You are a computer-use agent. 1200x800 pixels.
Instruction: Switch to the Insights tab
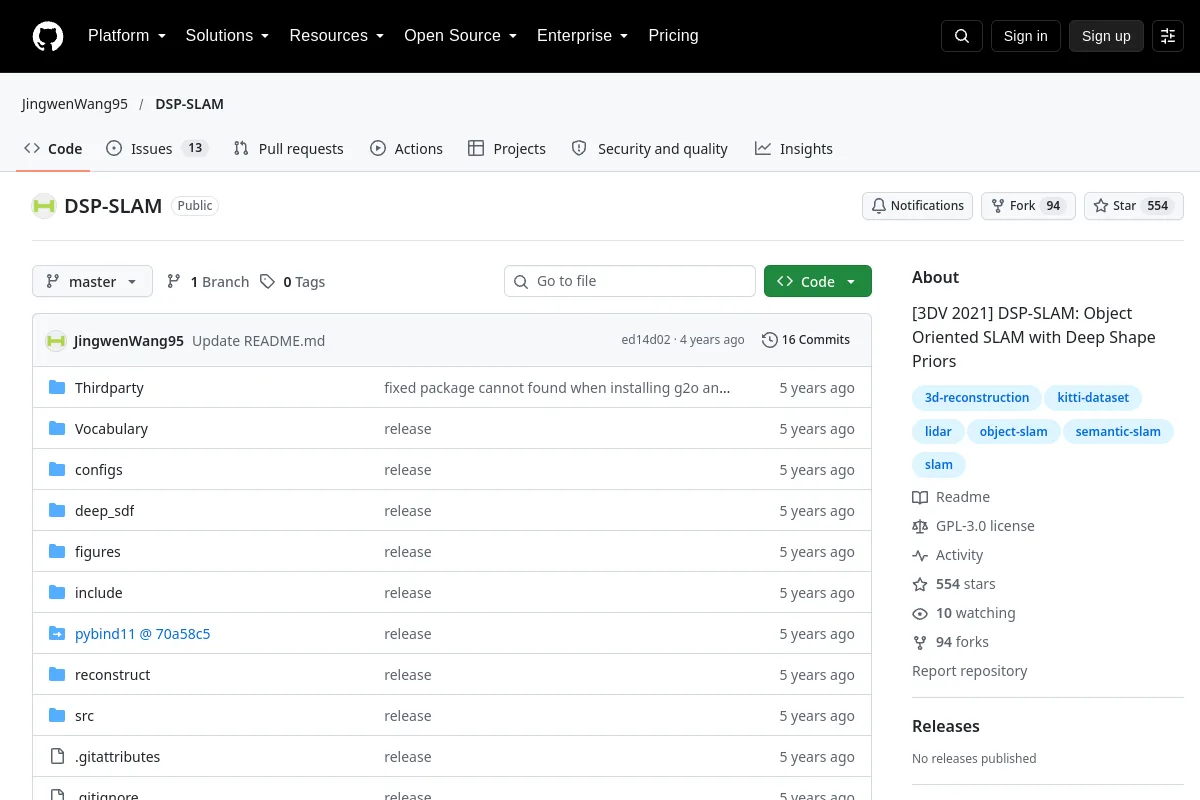(794, 149)
